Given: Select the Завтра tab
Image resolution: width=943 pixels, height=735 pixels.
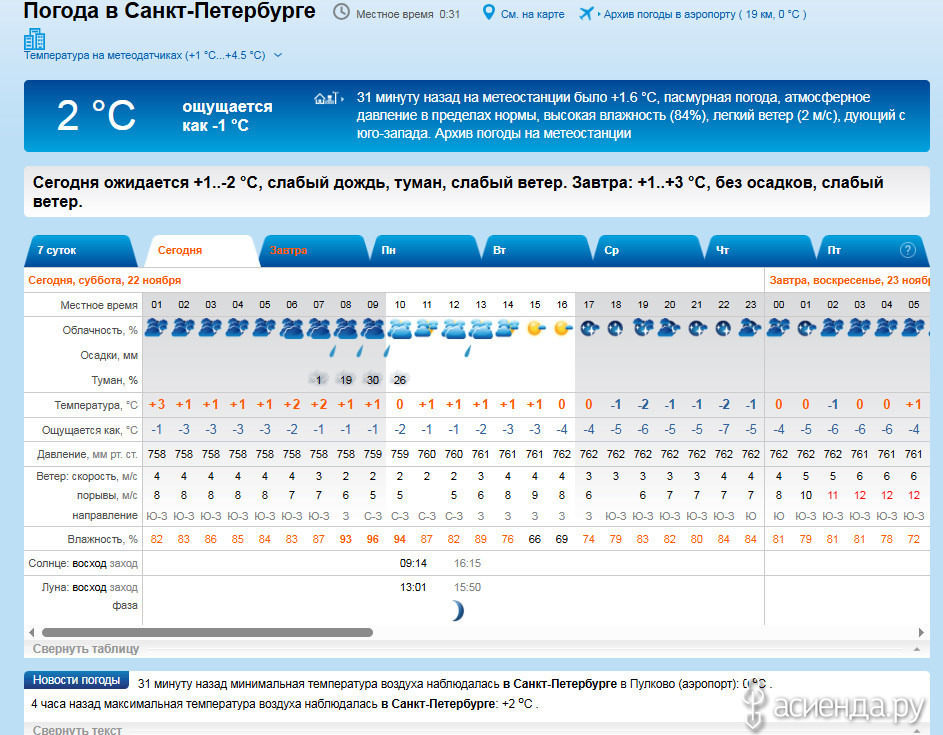Looking at the screenshot, I should [288, 250].
